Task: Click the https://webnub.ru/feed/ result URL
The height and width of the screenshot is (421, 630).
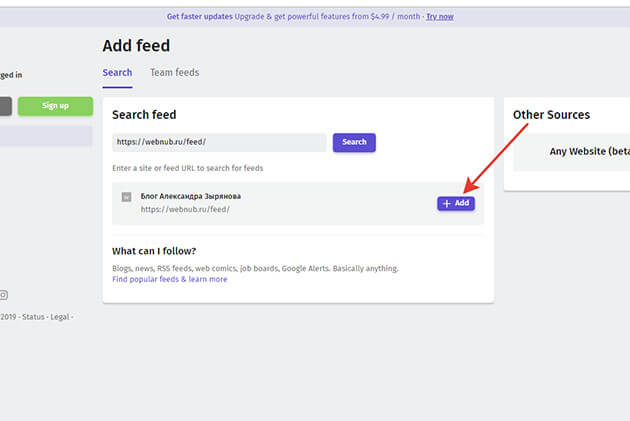Action: click(185, 209)
